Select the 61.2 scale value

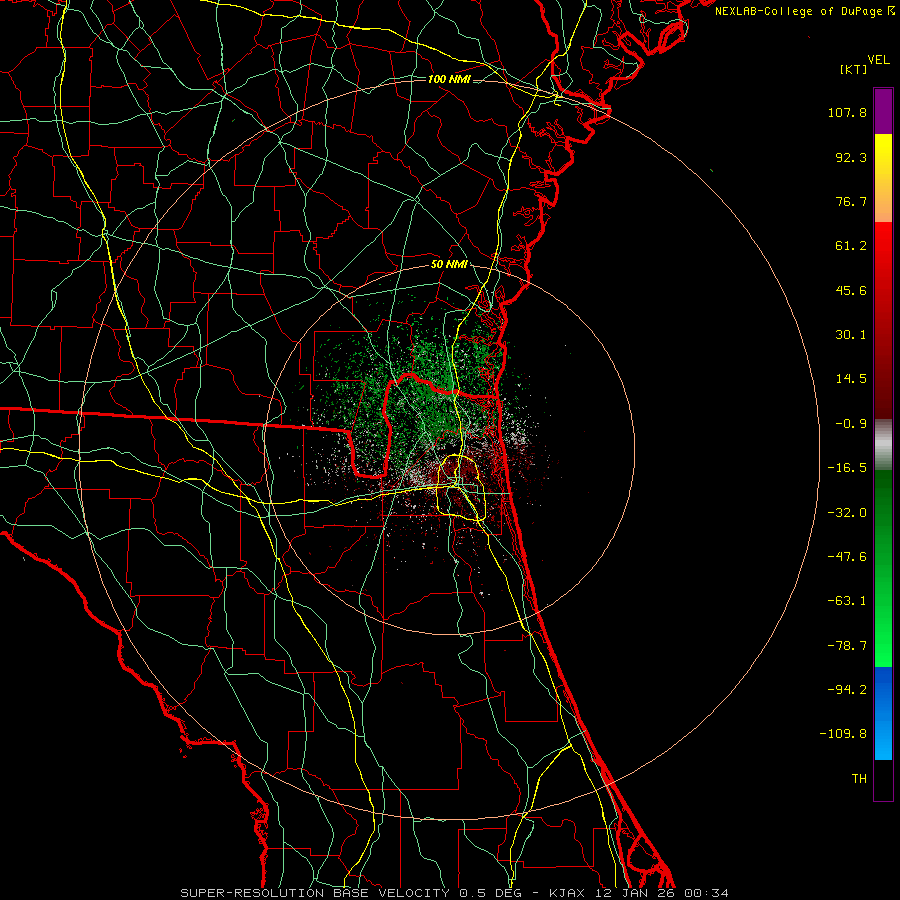[x=851, y=246]
